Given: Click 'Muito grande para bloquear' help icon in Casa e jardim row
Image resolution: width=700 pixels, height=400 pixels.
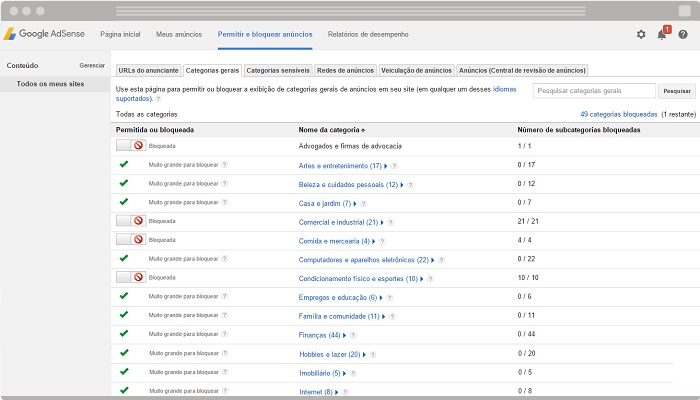Looking at the screenshot, I should [225, 202].
